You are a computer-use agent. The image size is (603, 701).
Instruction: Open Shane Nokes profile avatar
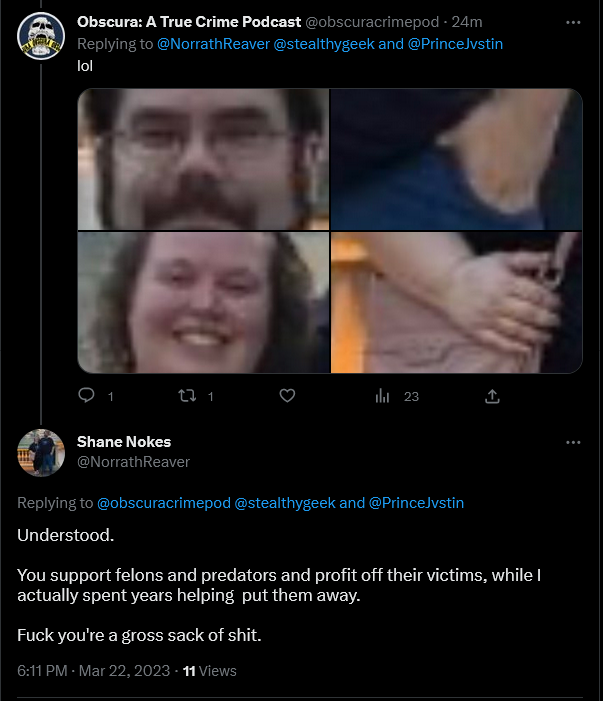[41, 452]
